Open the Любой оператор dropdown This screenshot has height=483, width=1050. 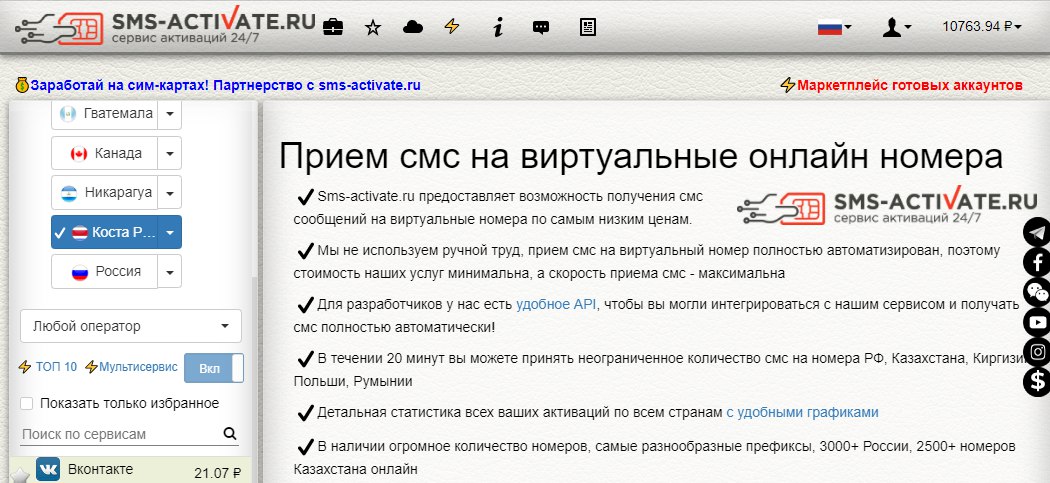131,326
